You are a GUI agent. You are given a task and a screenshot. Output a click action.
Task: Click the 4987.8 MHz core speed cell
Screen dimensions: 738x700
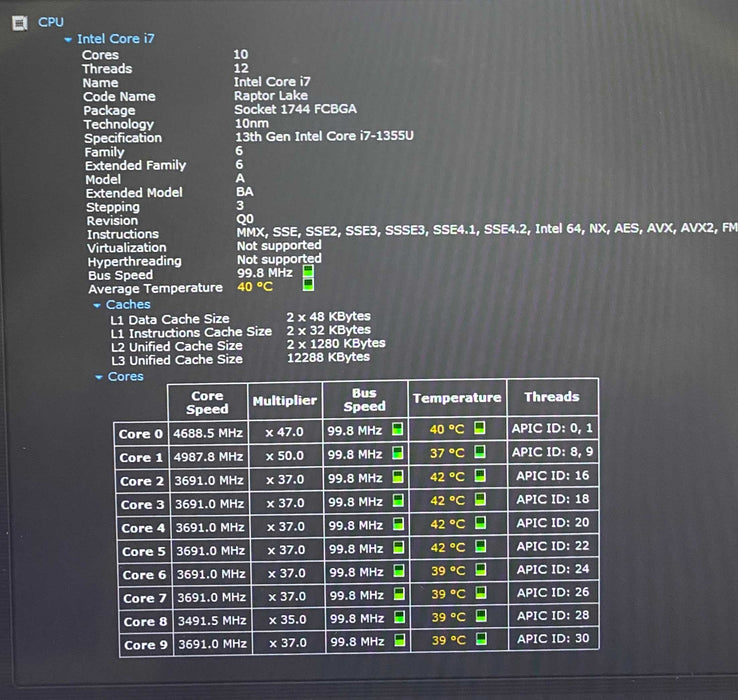tap(208, 457)
